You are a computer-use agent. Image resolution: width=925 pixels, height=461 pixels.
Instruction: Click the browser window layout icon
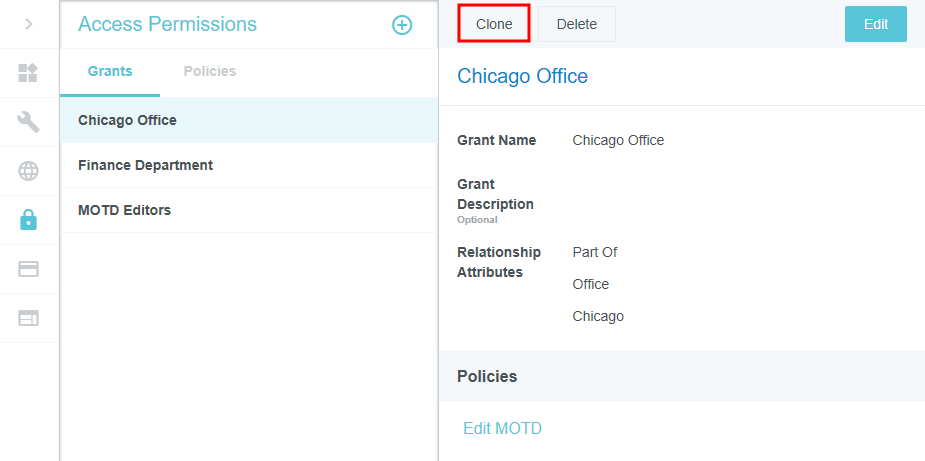[28, 318]
